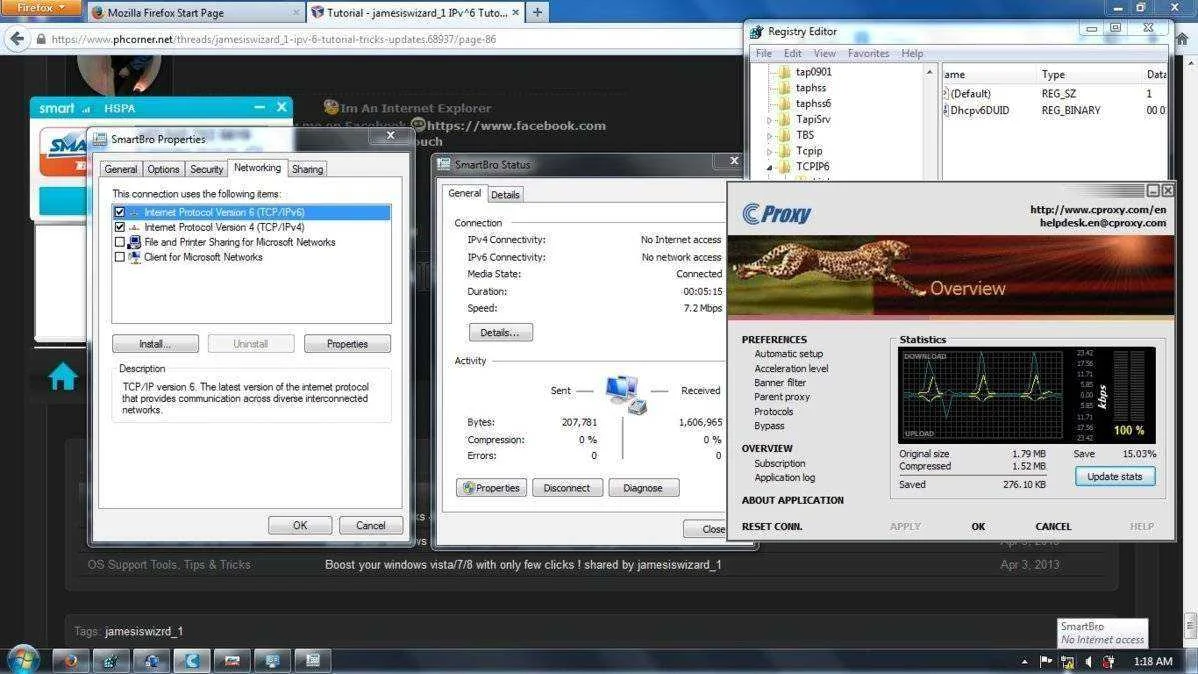The width and height of the screenshot is (1198, 674).
Task: Open the Favorites menu in Registry Editor
Action: [868, 53]
